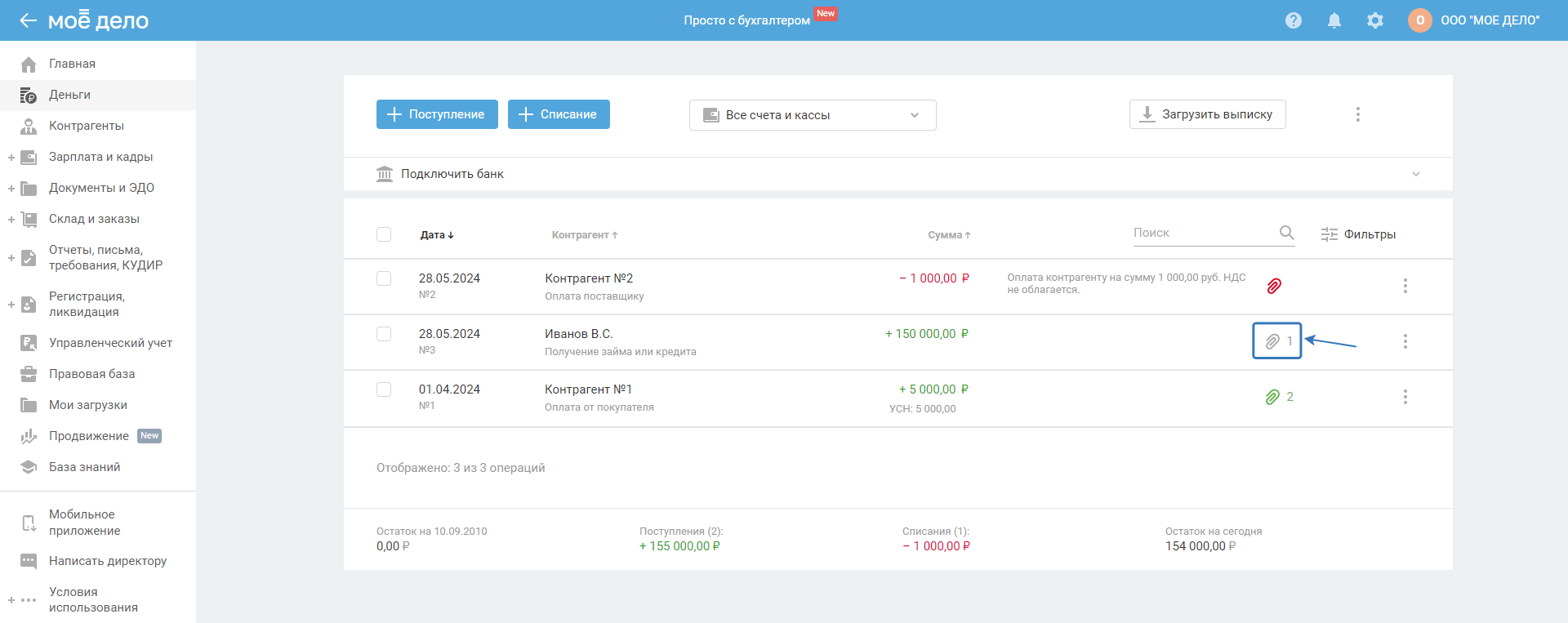
Task: Click the orange account avatar
Action: (1420, 20)
